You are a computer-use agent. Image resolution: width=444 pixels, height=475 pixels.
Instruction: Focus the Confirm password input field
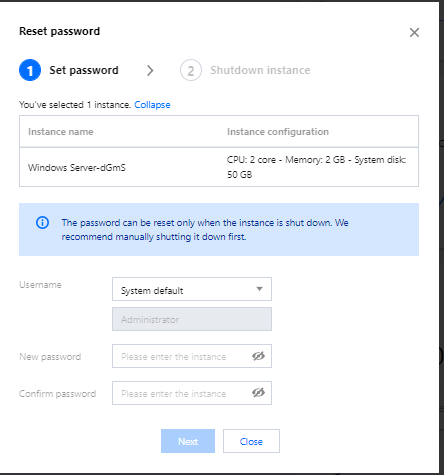click(192, 393)
